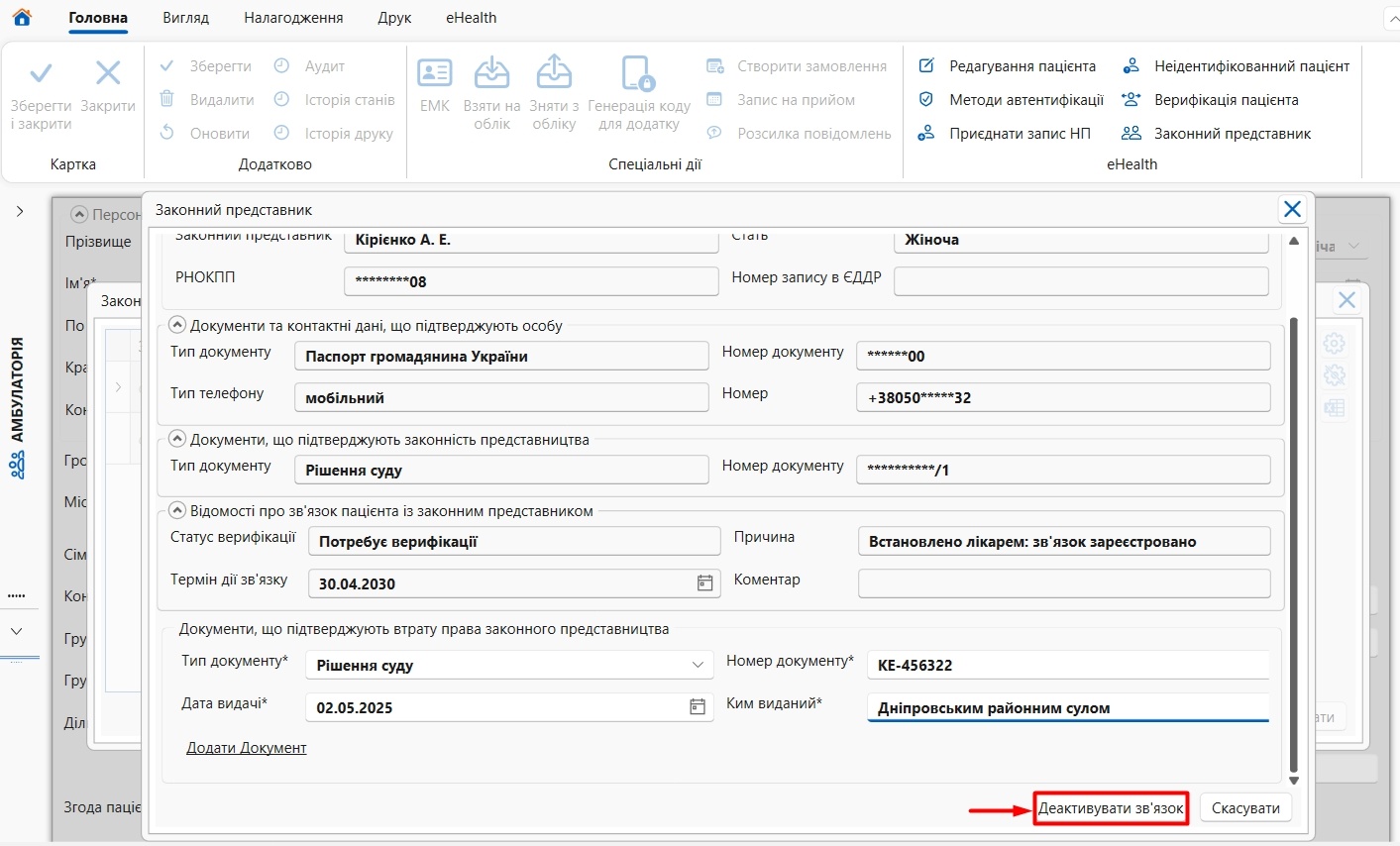Image resolution: width=1400 pixels, height=846 pixels.
Task: Click the Home icon in the ribbon
Action: [21, 18]
